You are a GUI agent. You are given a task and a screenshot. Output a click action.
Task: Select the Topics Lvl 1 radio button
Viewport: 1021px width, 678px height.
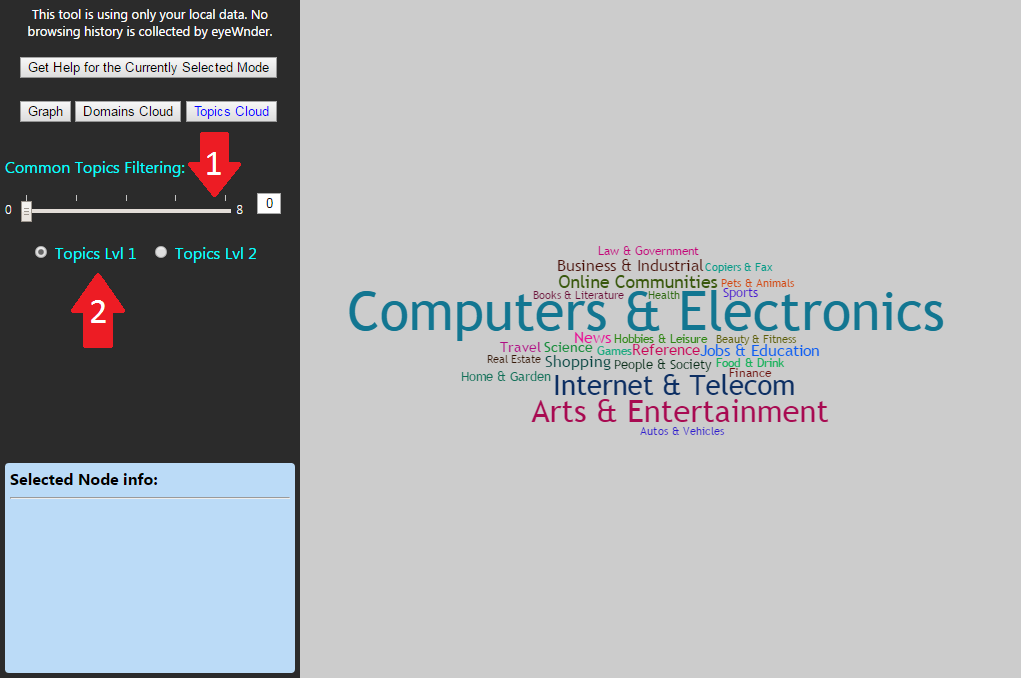pos(41,252)
